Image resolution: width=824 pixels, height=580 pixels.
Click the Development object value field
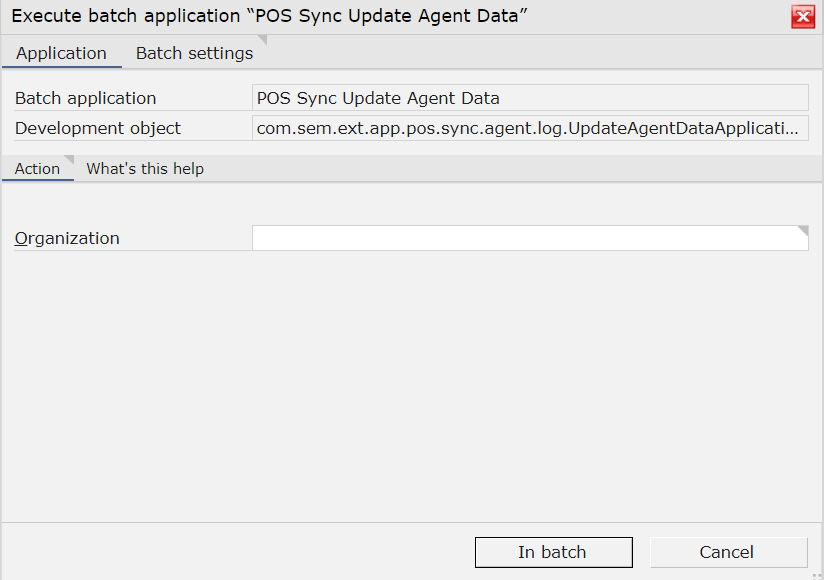530,128
